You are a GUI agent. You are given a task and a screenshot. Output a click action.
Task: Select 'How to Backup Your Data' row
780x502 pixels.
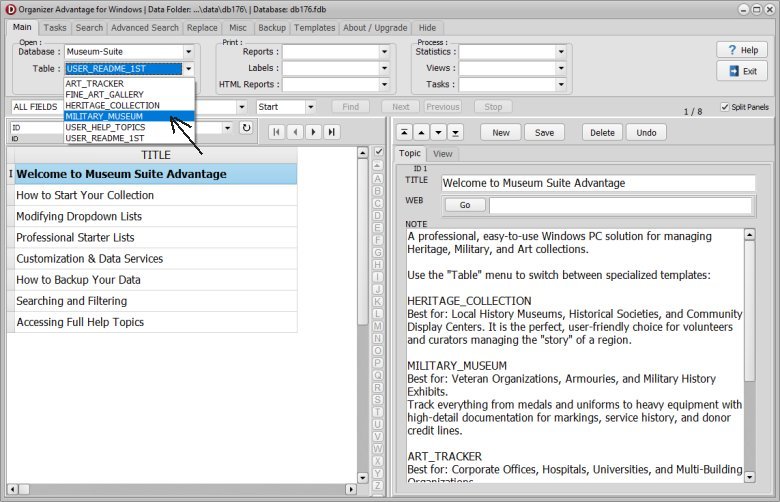coord(78,280)
